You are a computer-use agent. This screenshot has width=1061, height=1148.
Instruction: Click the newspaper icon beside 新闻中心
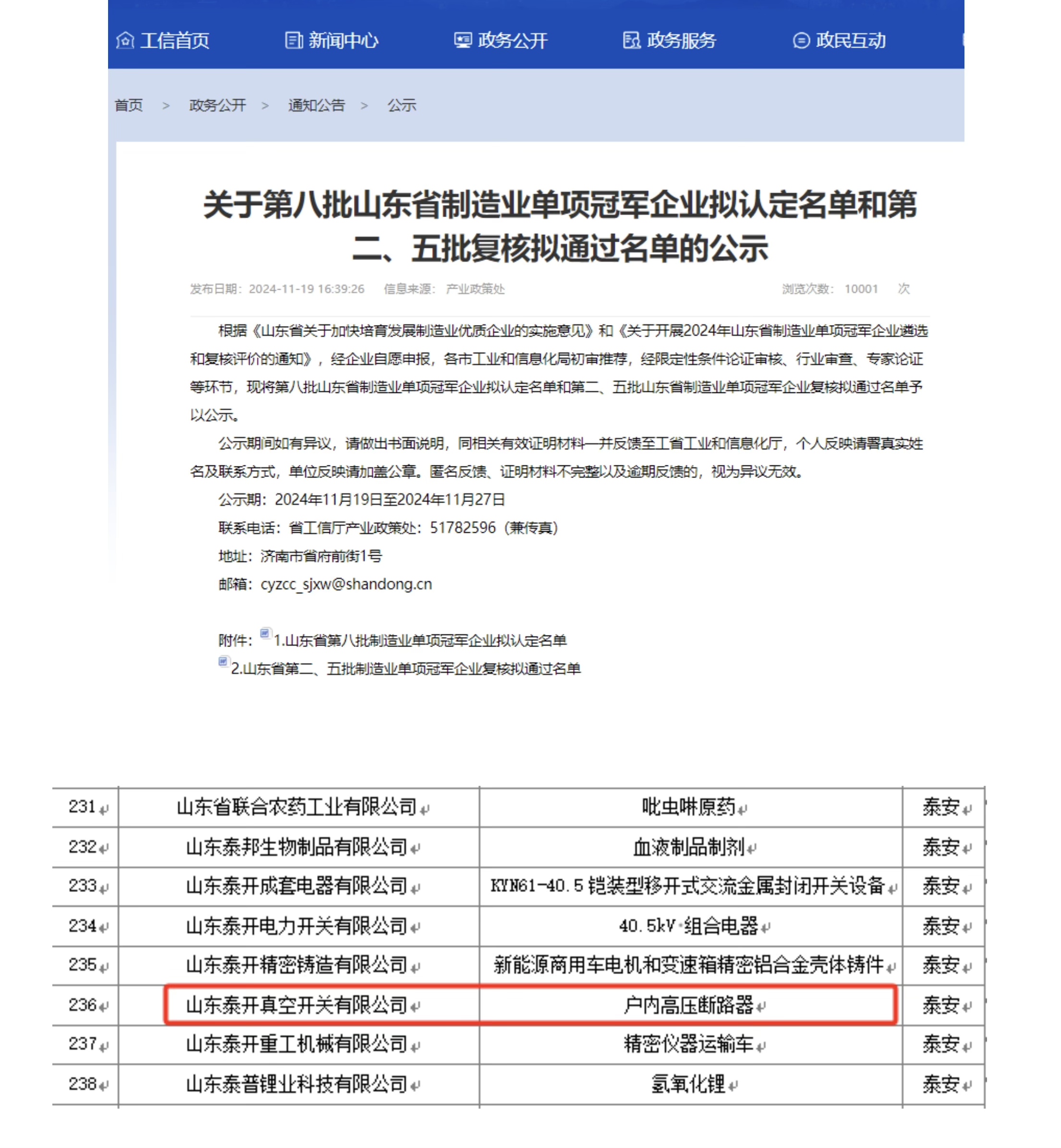(293, 40)
